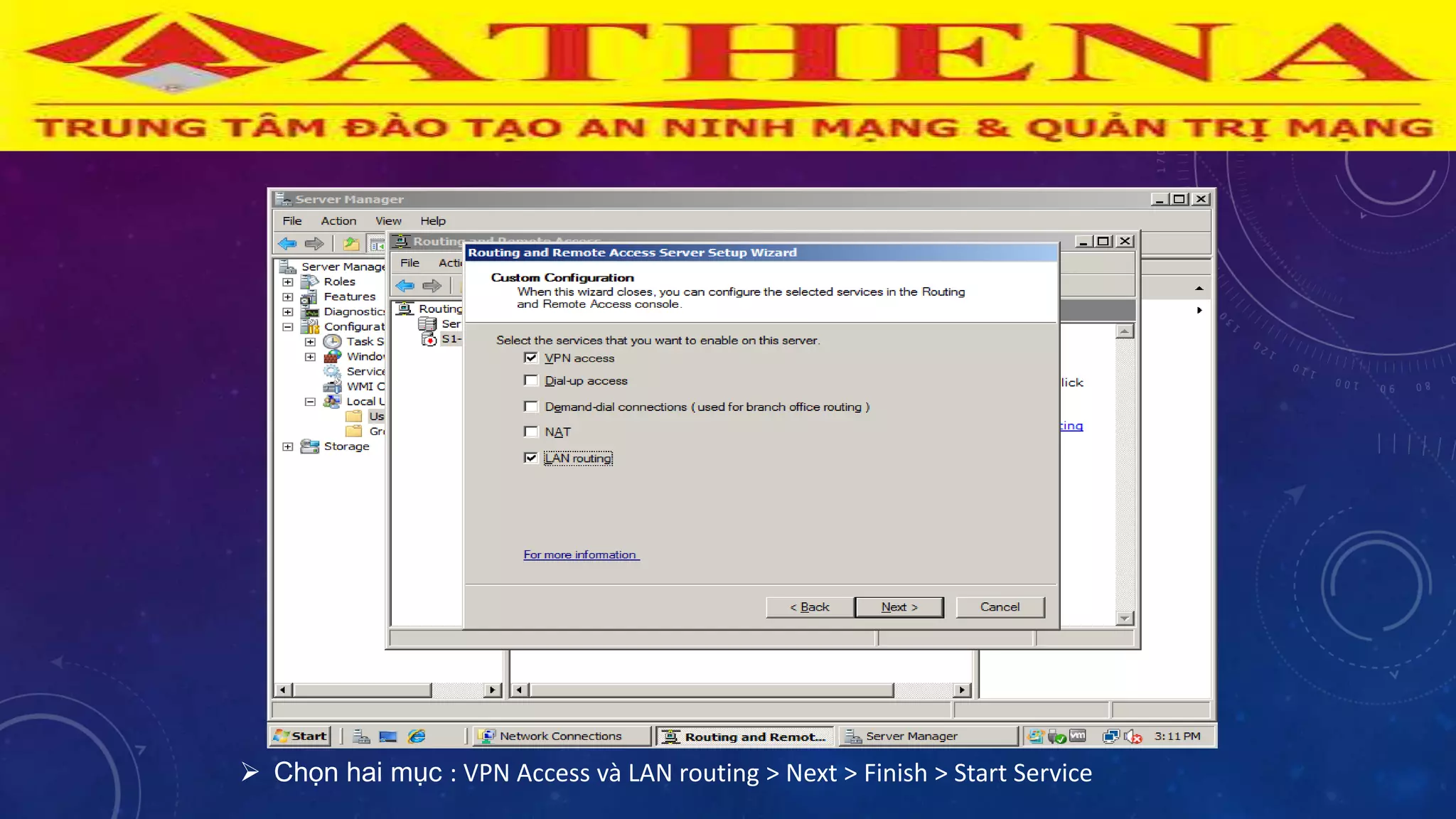Collapse the Local Users and Groups node

coord(310,402)
